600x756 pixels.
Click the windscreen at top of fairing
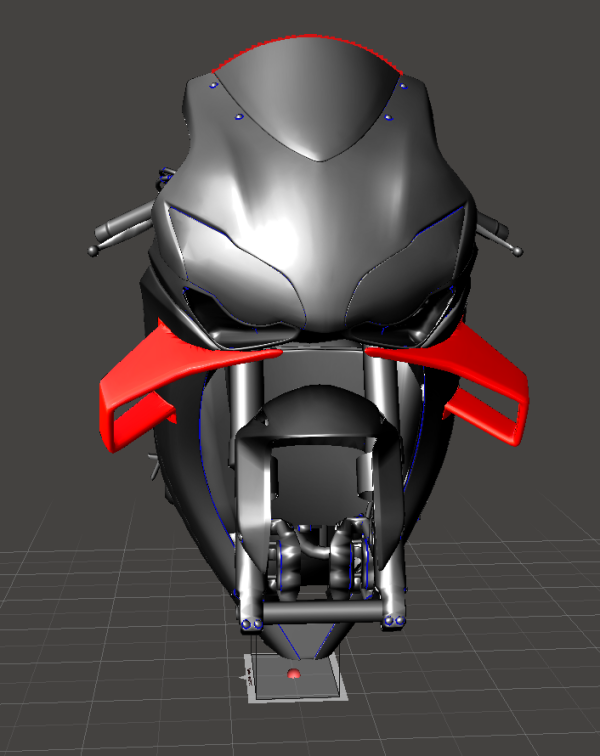coord(309,96)
